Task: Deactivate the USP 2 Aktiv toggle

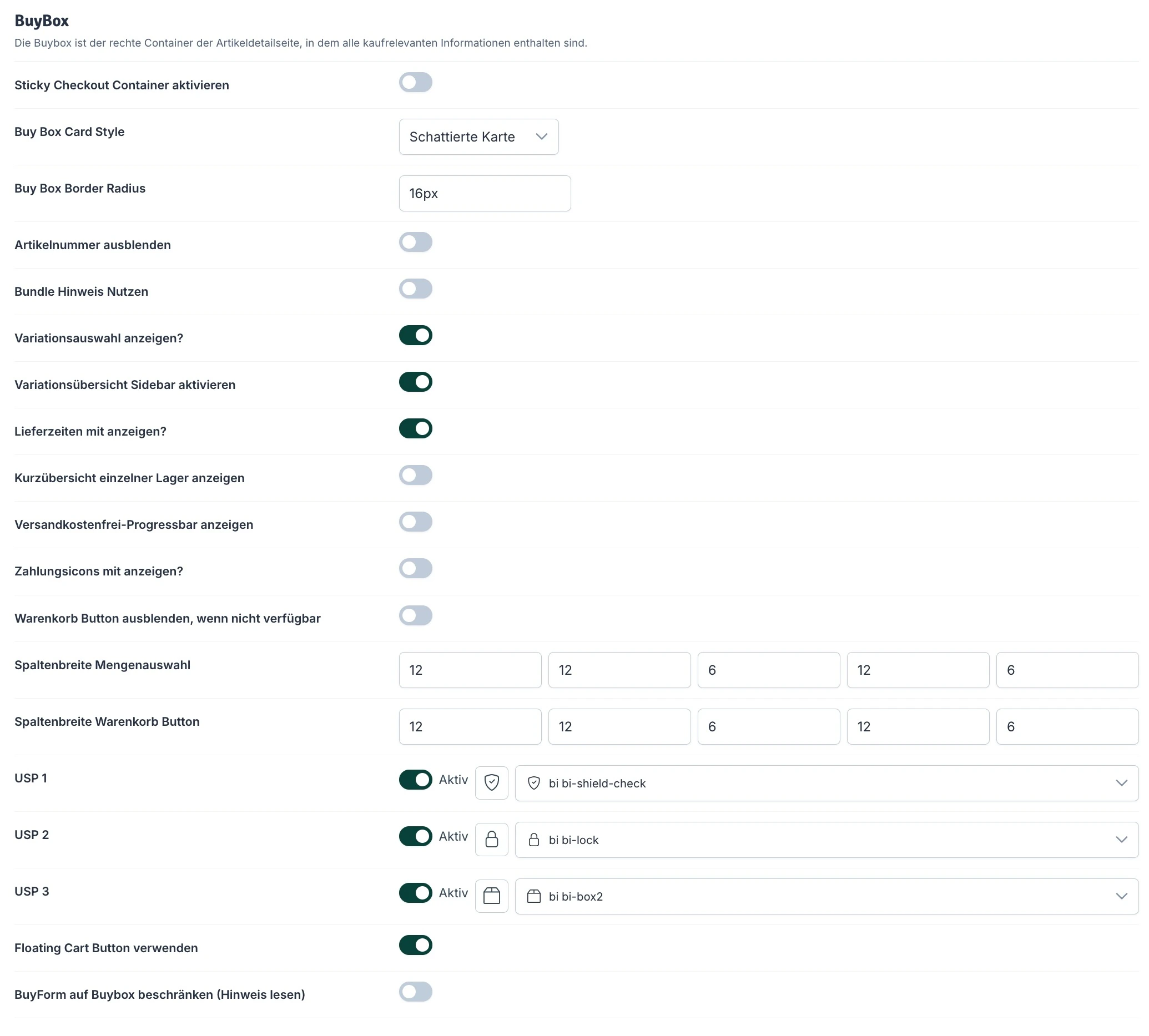Action: point(415,836)
